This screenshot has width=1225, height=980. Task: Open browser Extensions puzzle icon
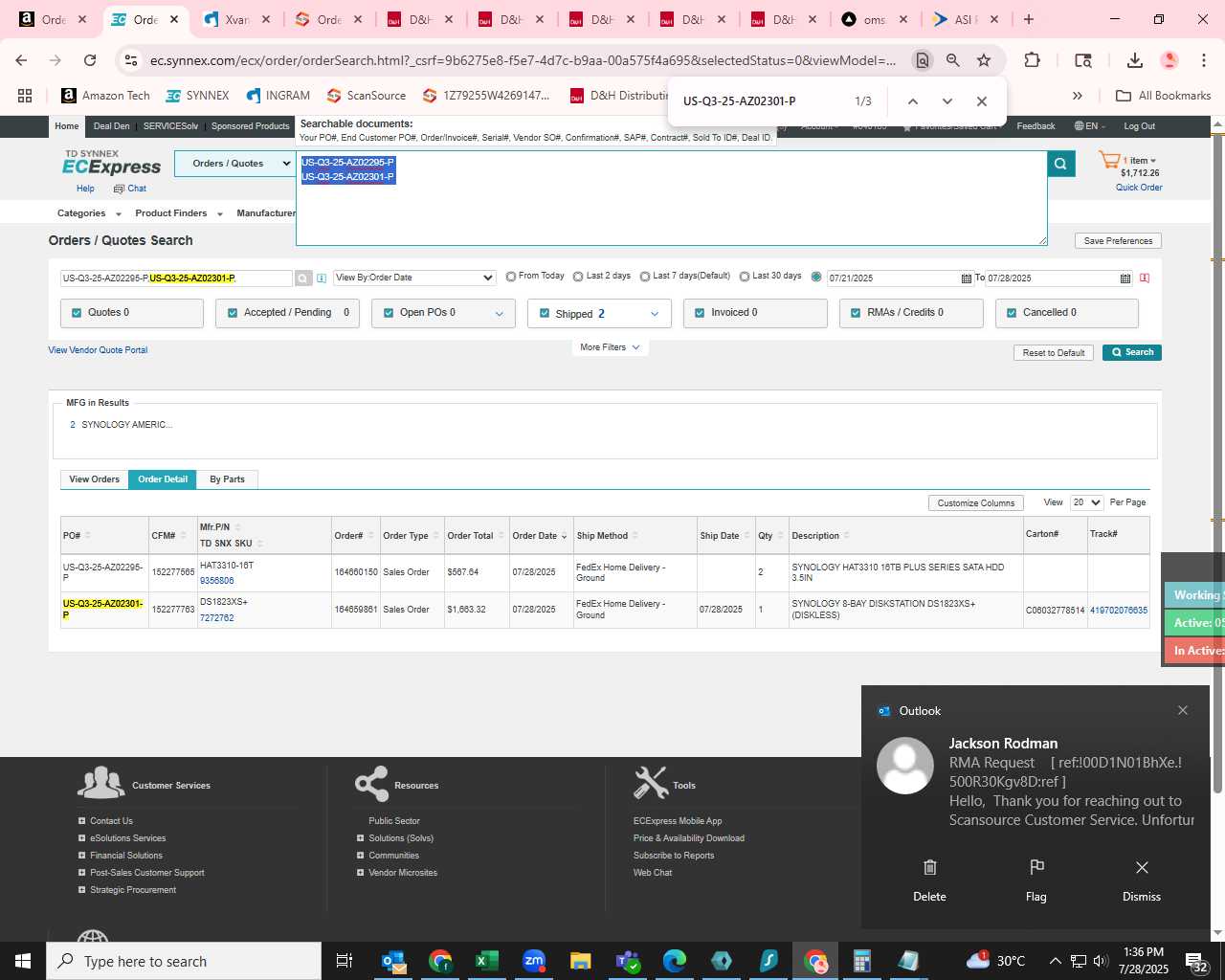click(1032, 60)
